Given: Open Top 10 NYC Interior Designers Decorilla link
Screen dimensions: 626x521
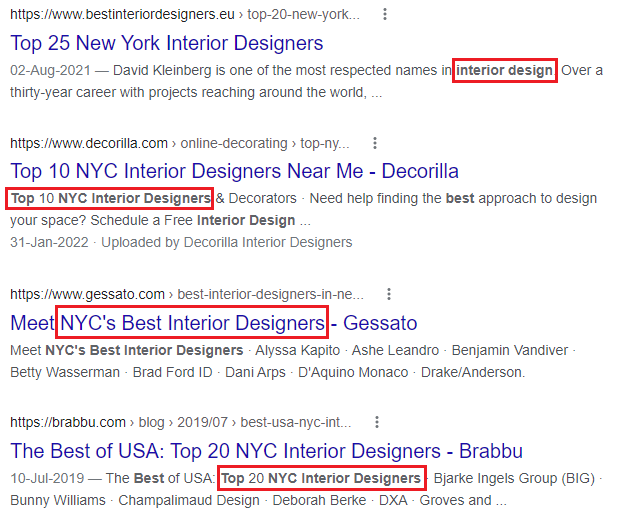Looking at the screenshot, I should [x=234, y=171].
